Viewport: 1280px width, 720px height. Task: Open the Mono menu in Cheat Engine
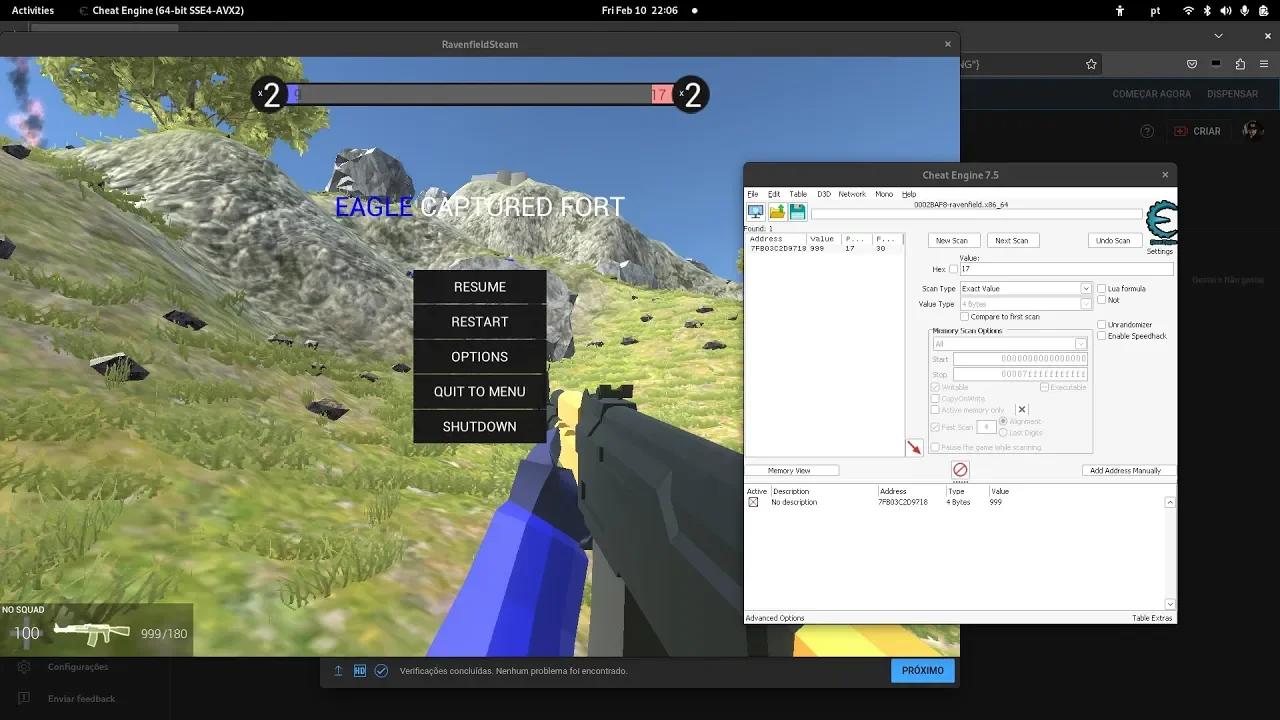884,194
